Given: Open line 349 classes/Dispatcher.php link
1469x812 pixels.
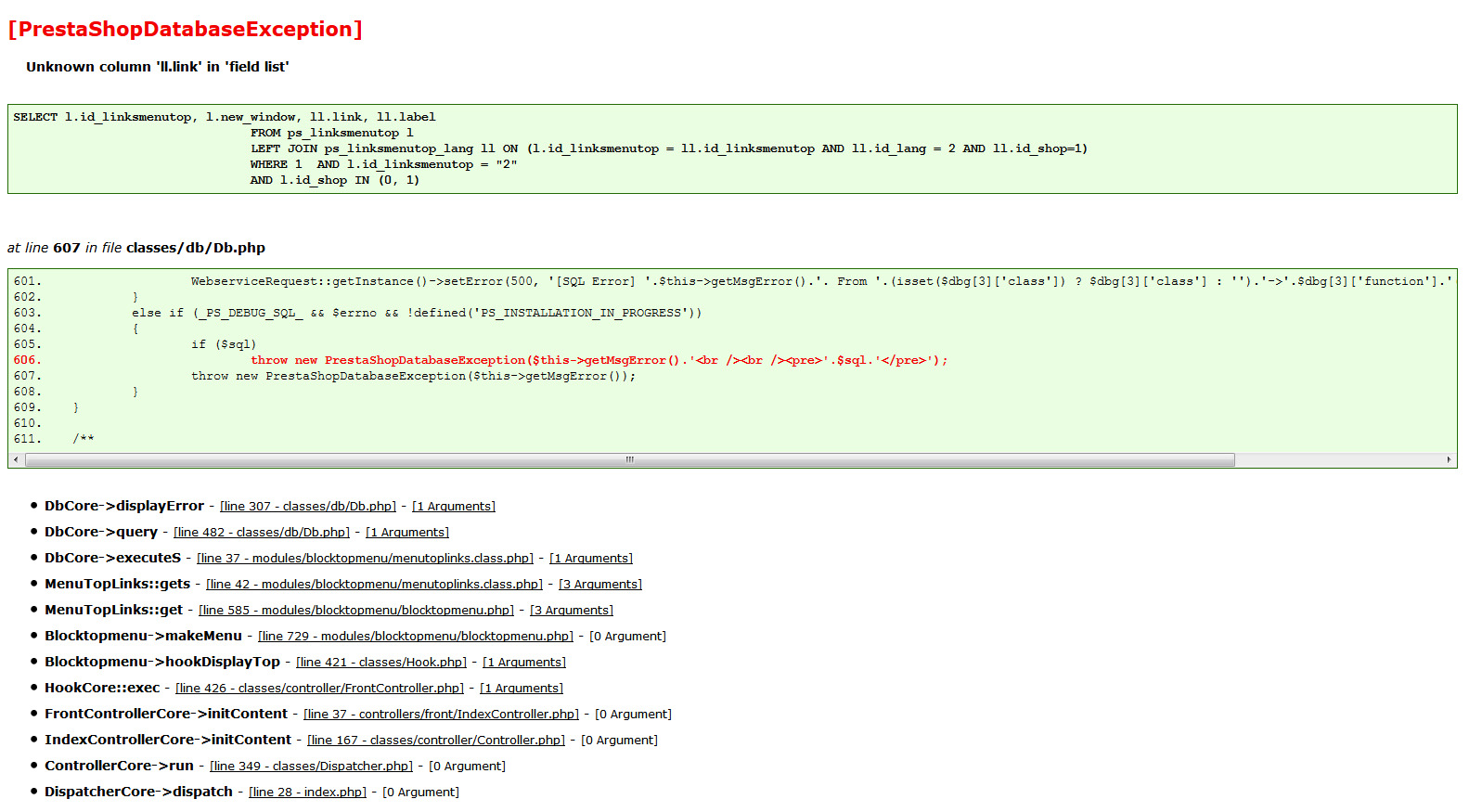Looking at the screenshot, I should click(x=312, y=767).
